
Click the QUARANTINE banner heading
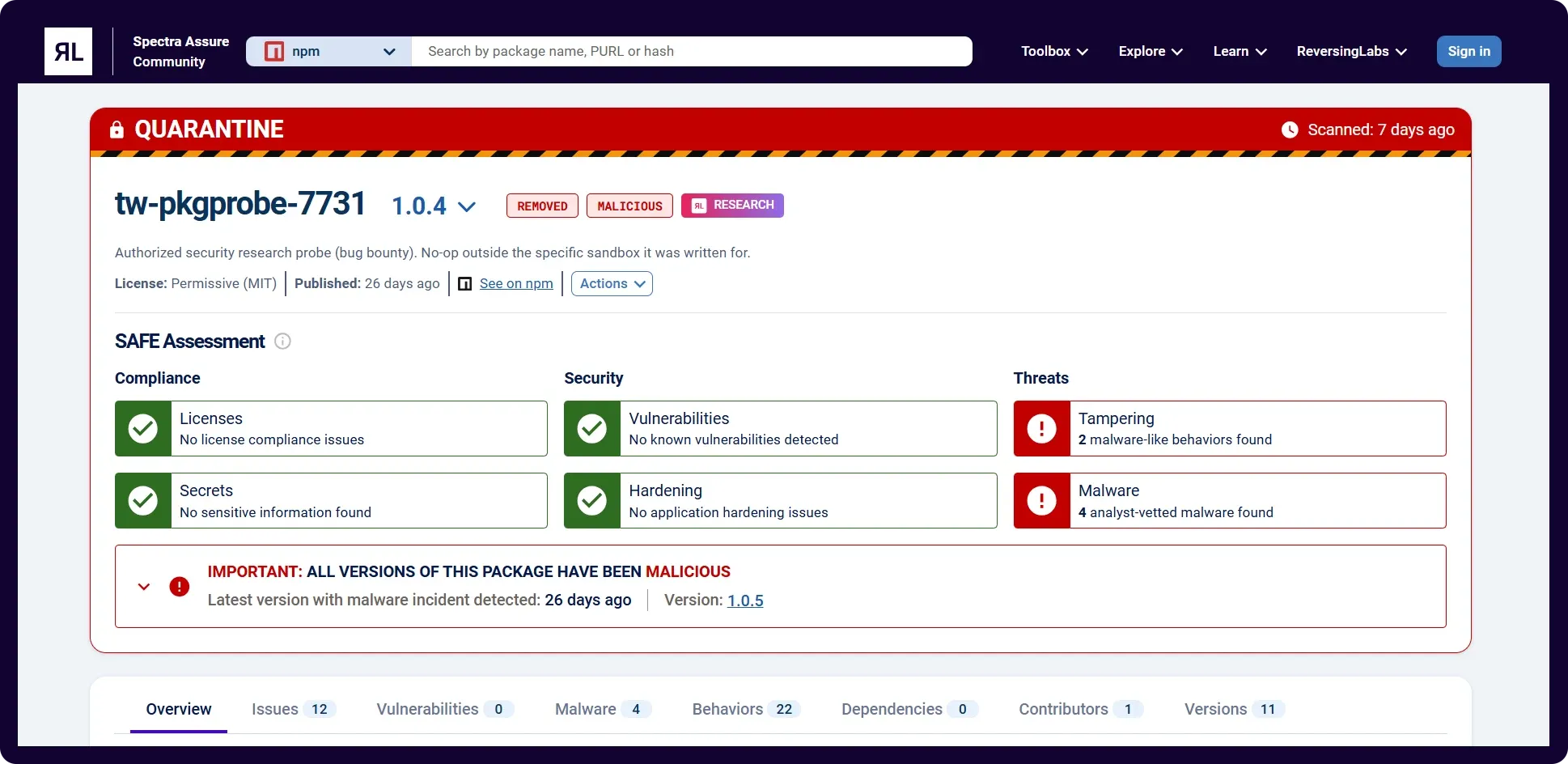point(209,129)
